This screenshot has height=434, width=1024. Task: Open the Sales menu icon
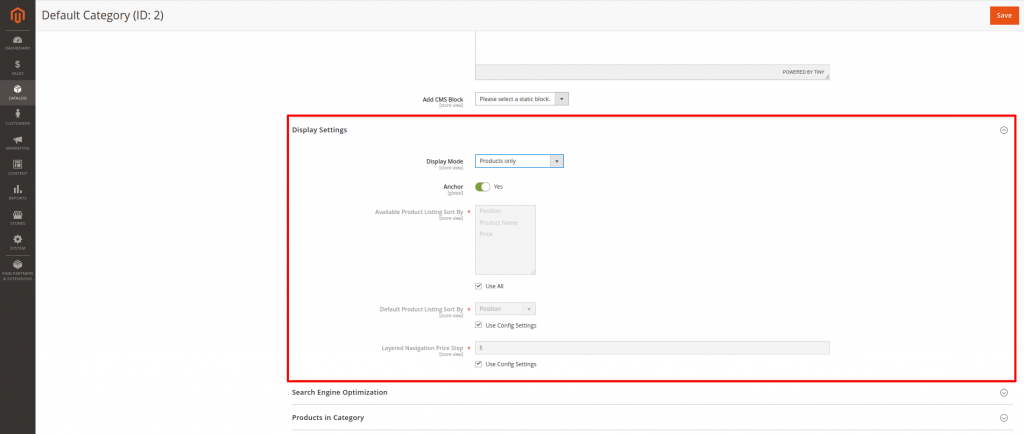click(x=17, y=67)
